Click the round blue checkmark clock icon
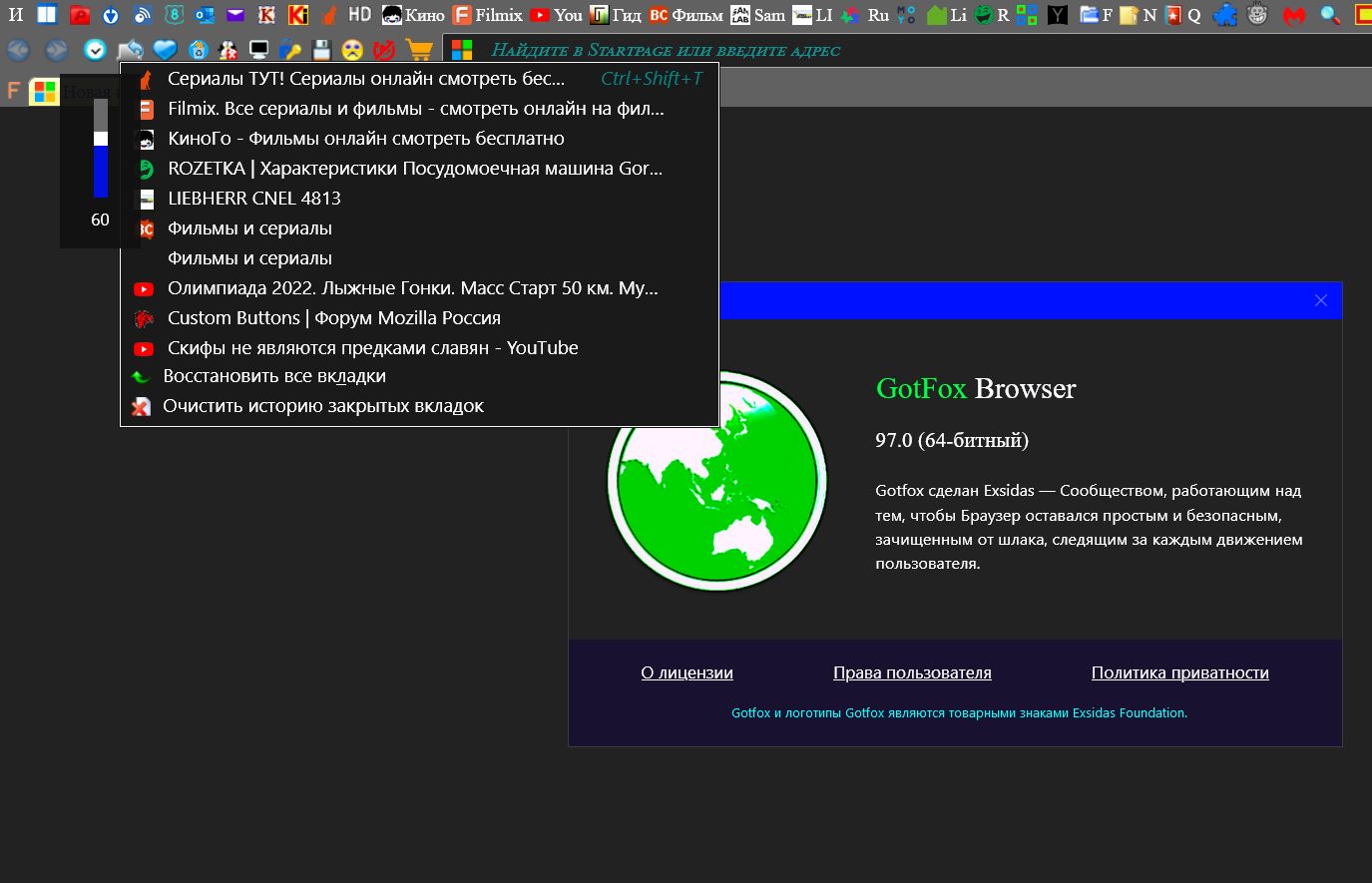The image size is (1372, 883). point(95,50)
